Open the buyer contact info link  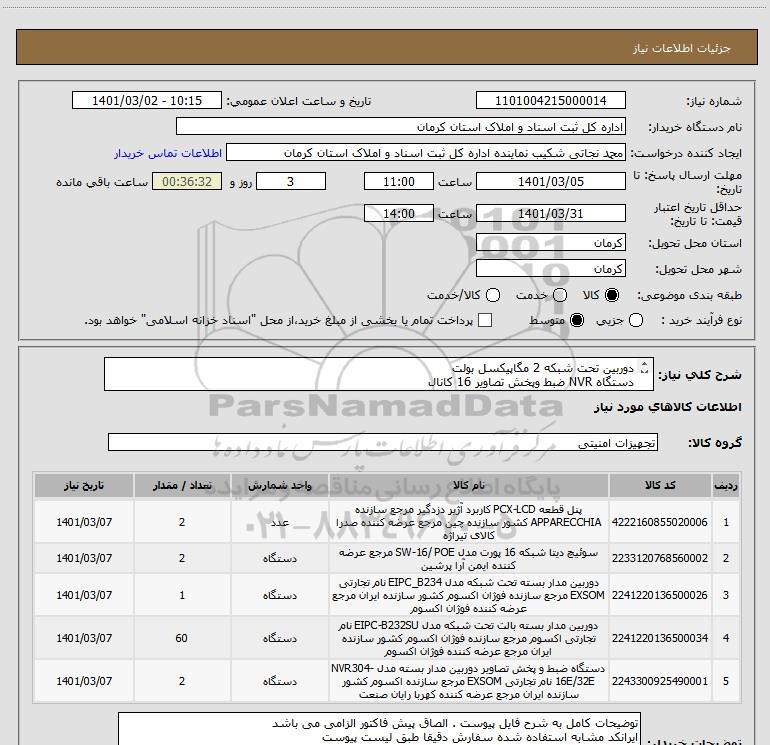(x=168, y=153)
